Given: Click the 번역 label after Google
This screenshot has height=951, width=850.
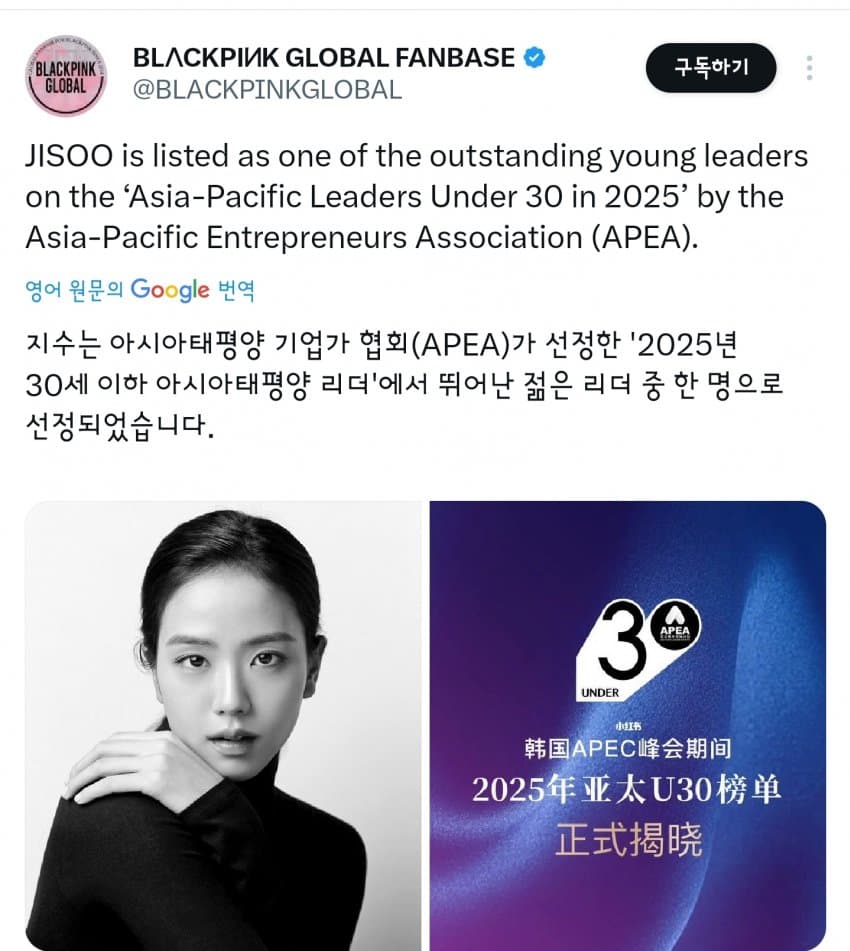Looking at the screenshot, I should [x=236, y=291].
